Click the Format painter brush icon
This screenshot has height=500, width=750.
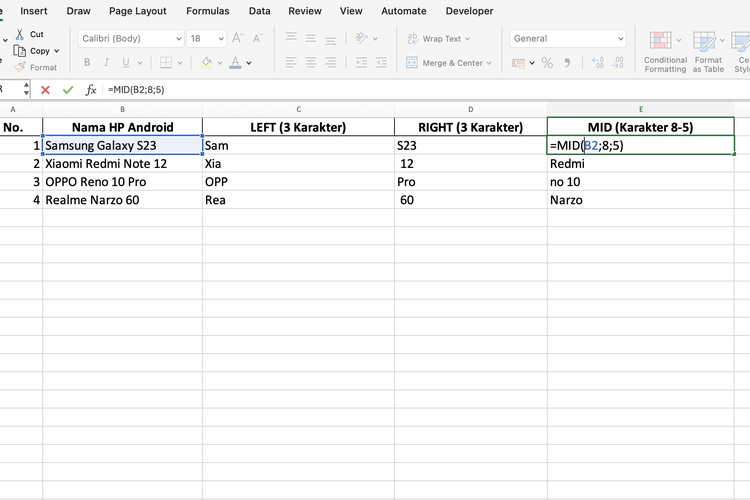click(x=20, y=67)
